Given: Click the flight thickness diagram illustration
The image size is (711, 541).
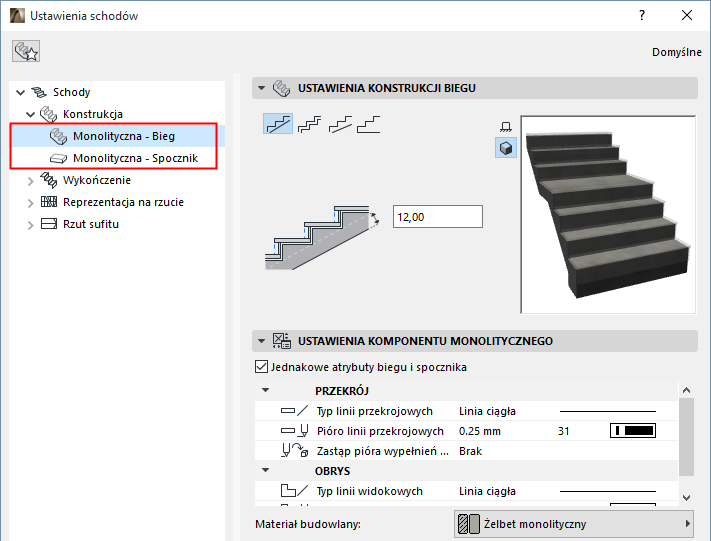Looking at the screenshot, I should tap(322, 238).
